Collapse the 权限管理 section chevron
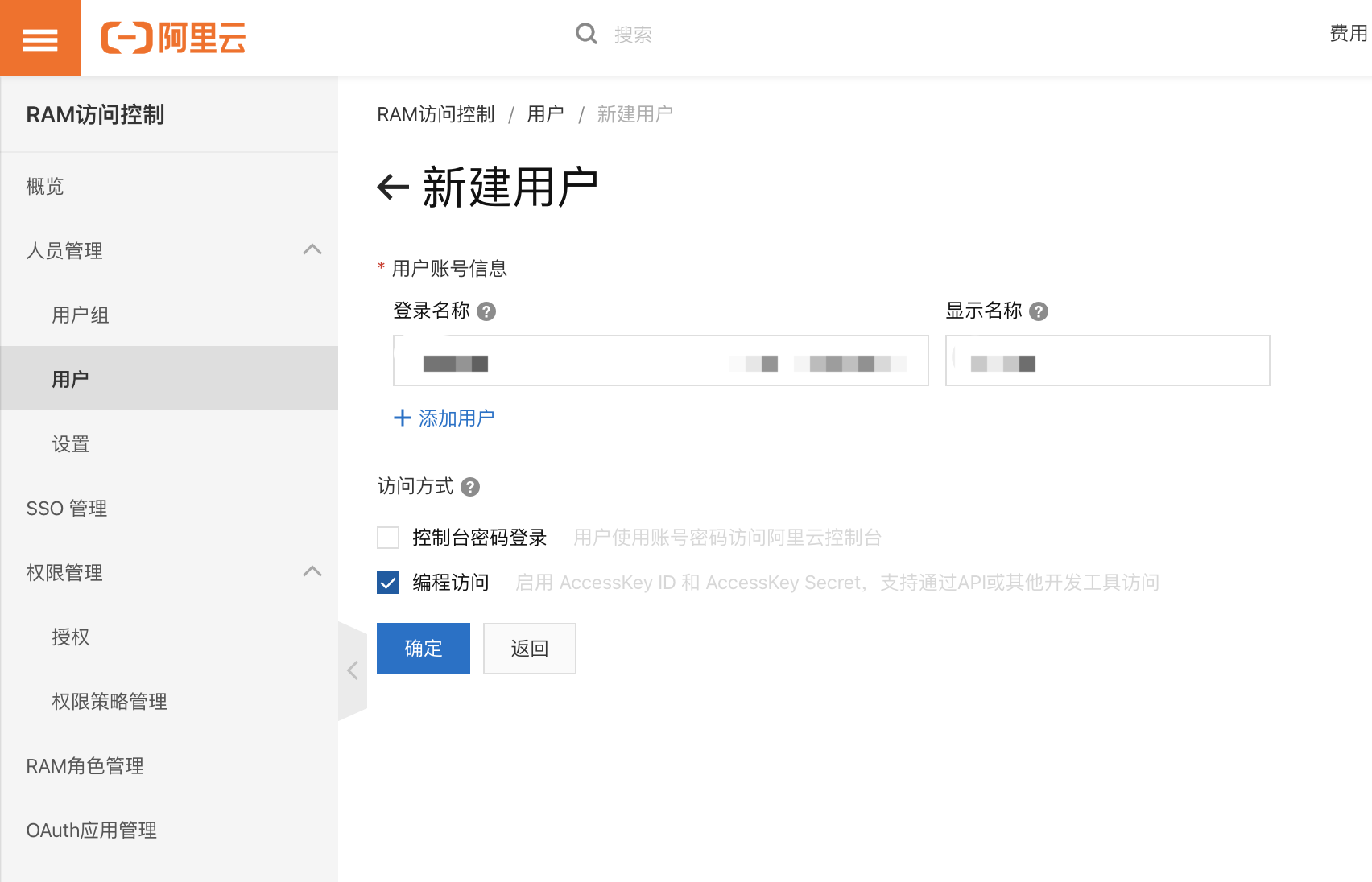The height and width of the screenshot is (882, 1372). [x=312, y=571]
